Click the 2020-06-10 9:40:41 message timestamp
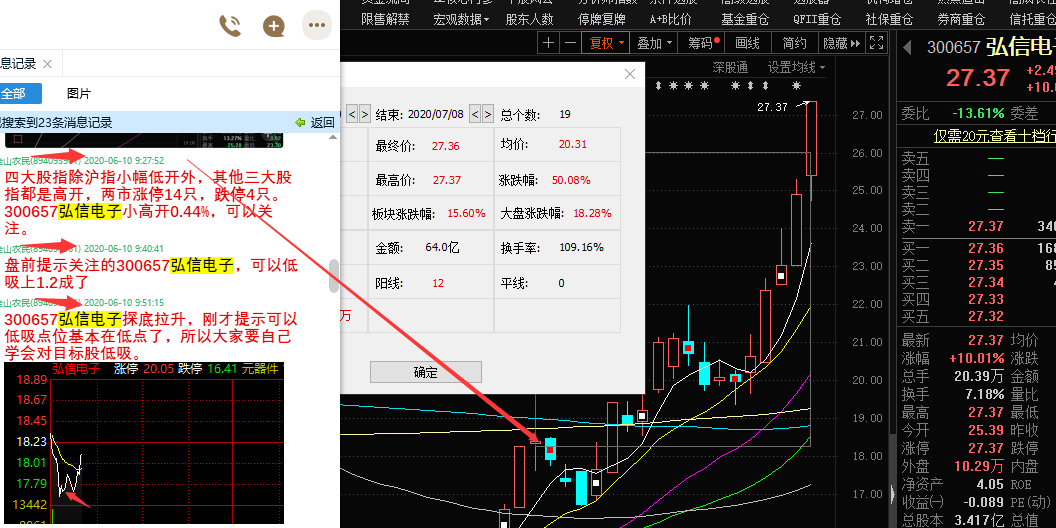 point(123,249)
